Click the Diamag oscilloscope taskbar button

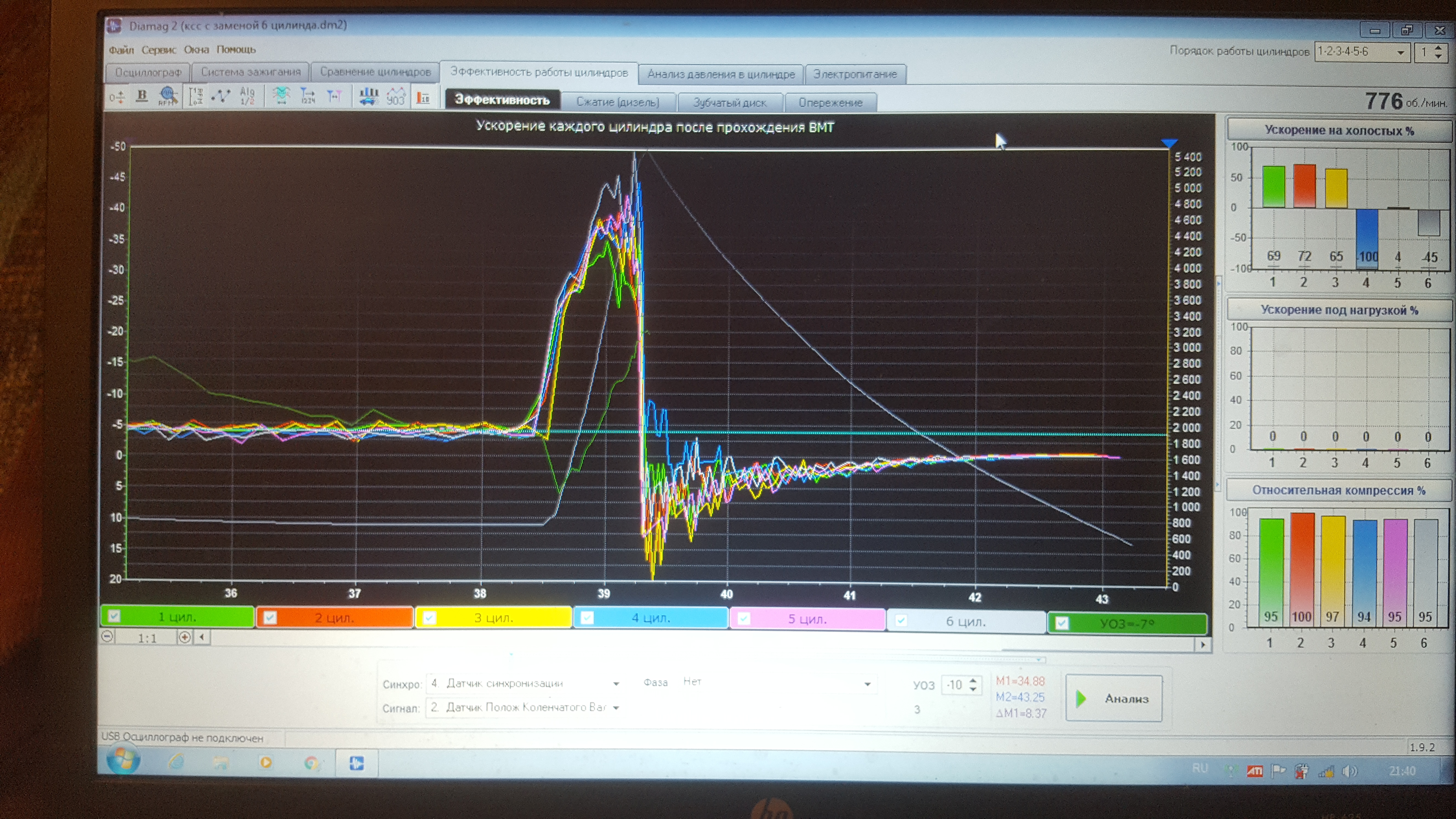[357, 763]
